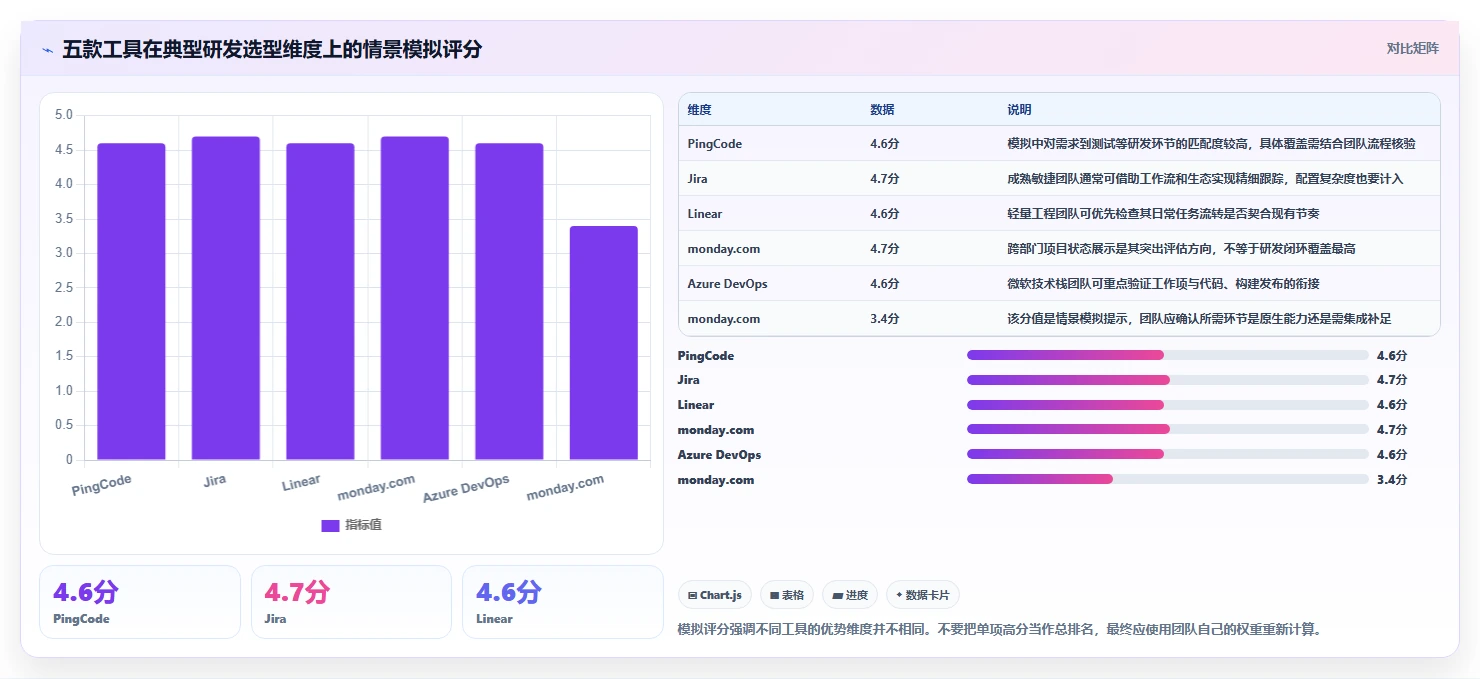The height and width of the screenshot is (679, 1480).
Task: Click the Azure DevOps name cell in the table
Action: (x=727, y=284)
